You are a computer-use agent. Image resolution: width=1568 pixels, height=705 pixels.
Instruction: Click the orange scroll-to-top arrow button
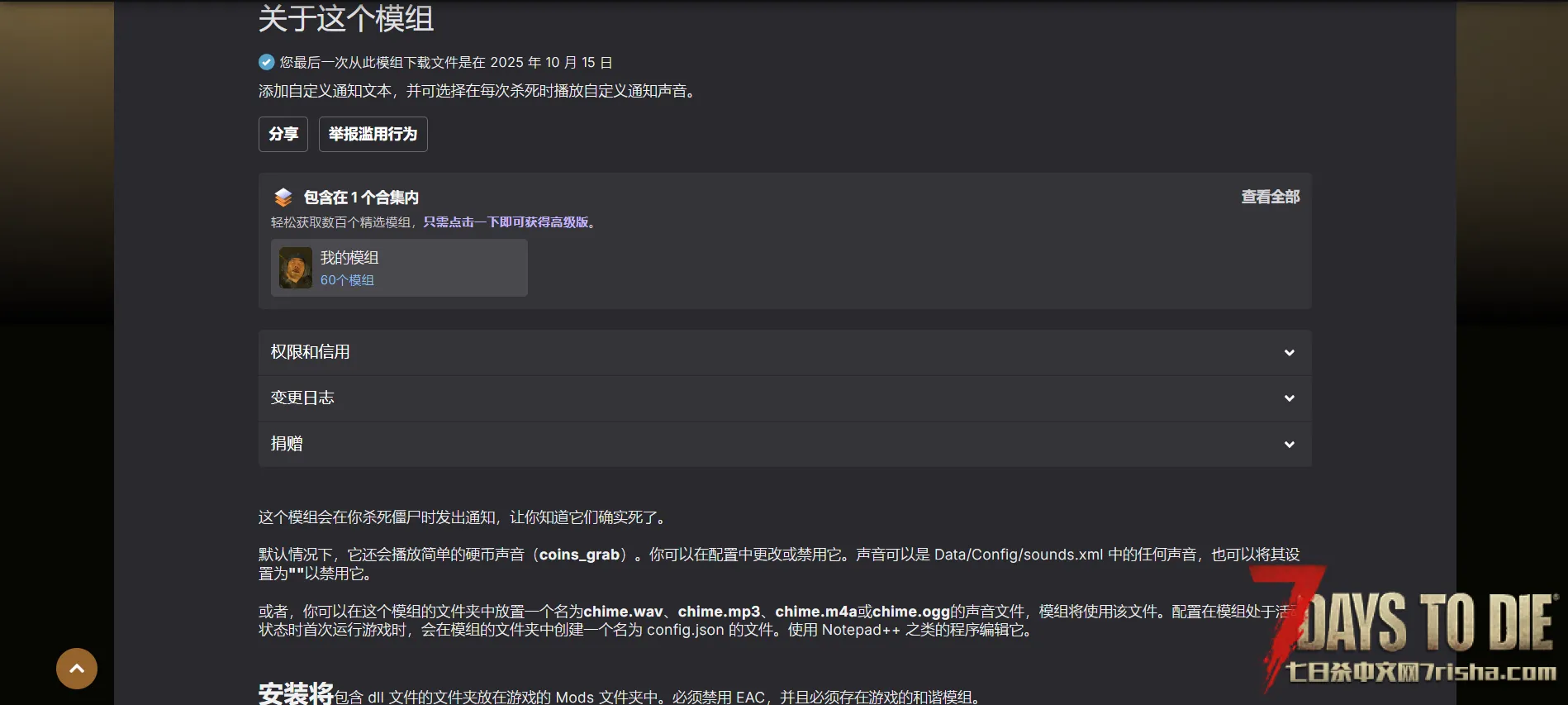click(x=77, y=668)
